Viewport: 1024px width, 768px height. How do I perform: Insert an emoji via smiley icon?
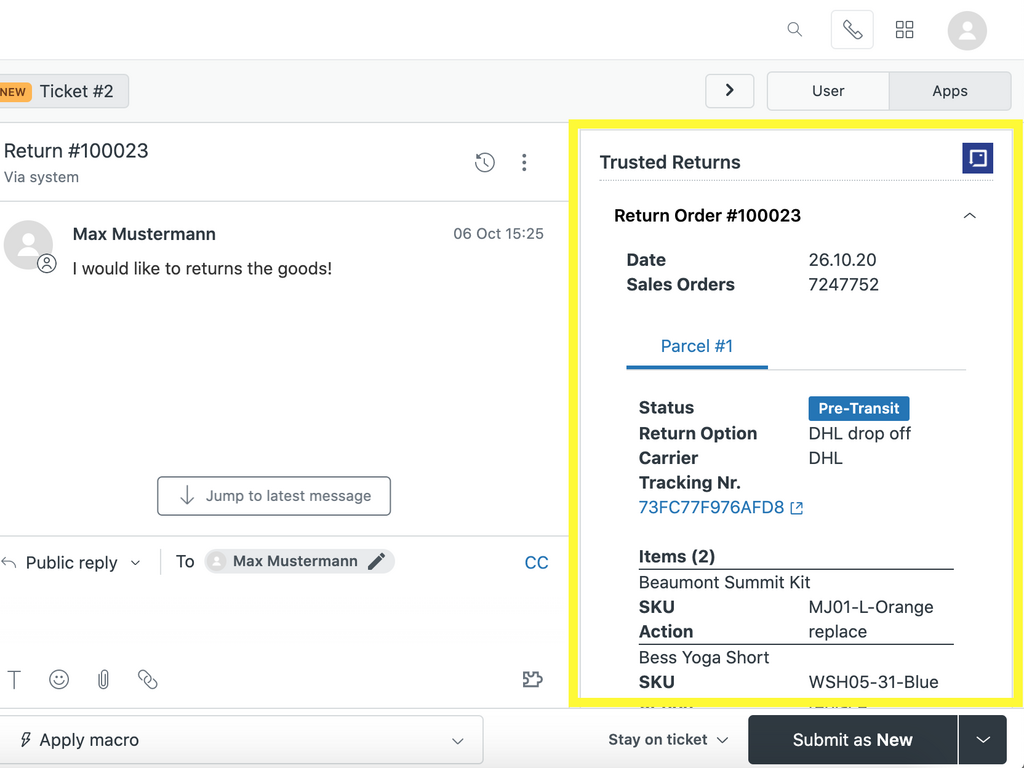(x=59, y=680)
